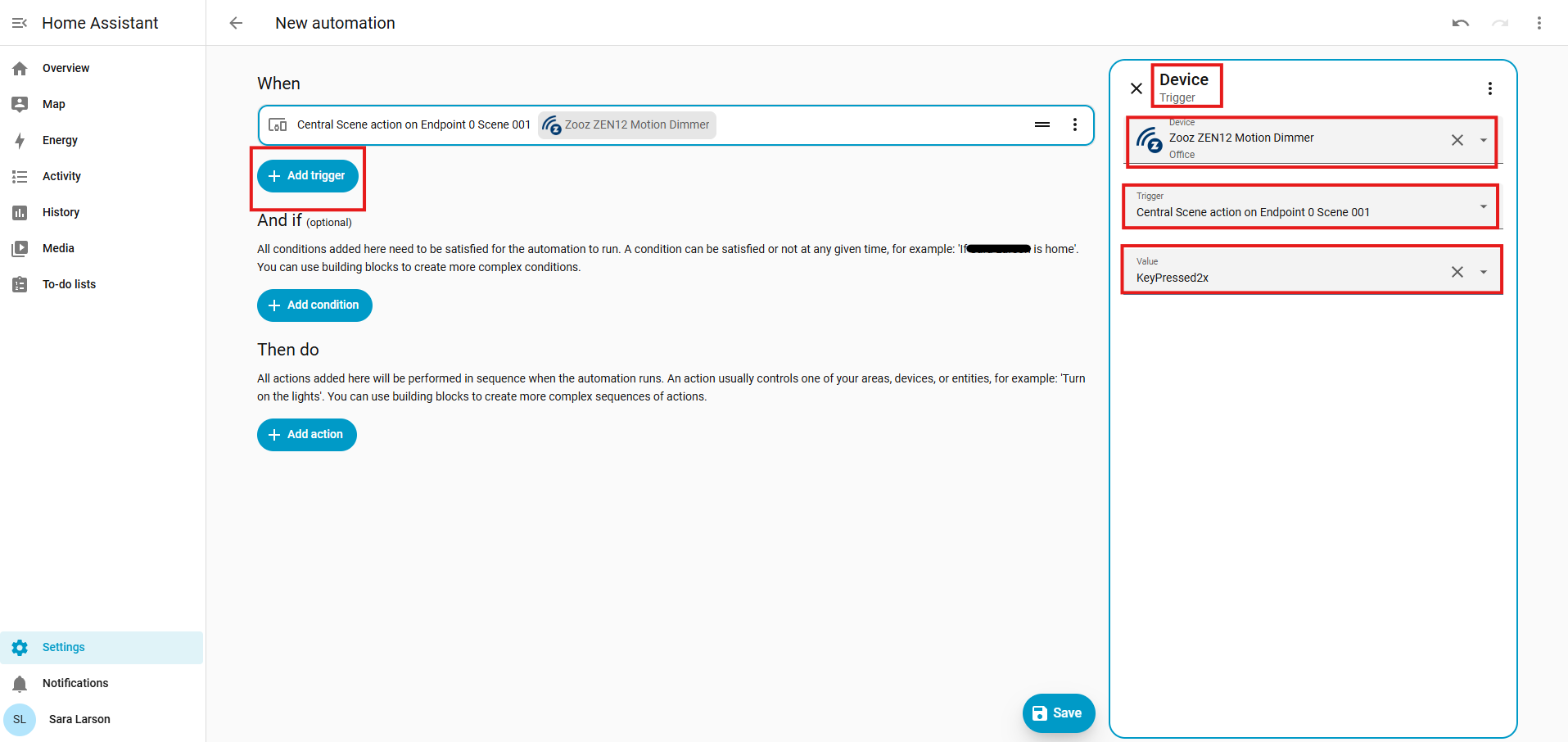Open the automation overflow menu in the header
The width and height of the screenshot is (1568, 742).
(x=1539, y=23)
